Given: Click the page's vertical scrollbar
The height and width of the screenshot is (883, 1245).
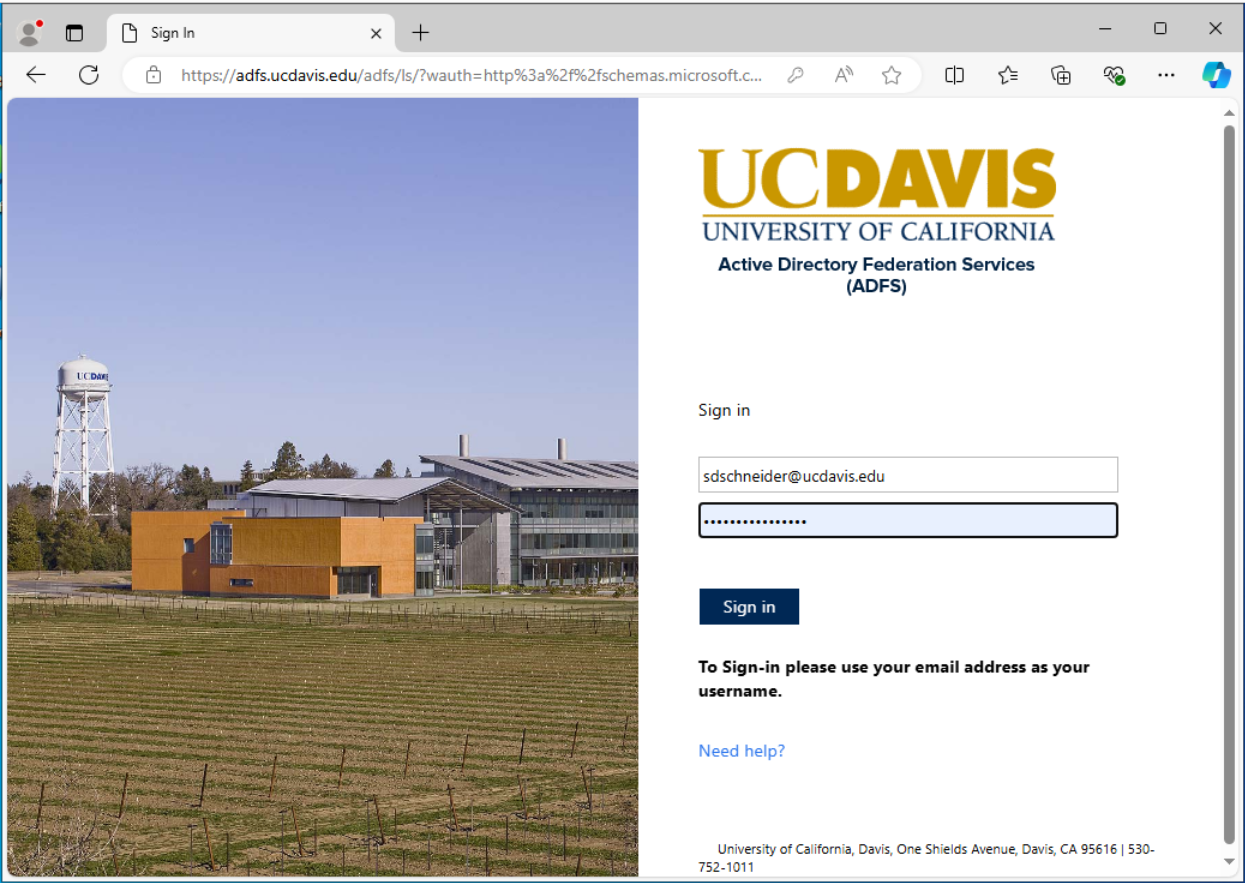Looking at the screenshot, I should pos(1229,480).
